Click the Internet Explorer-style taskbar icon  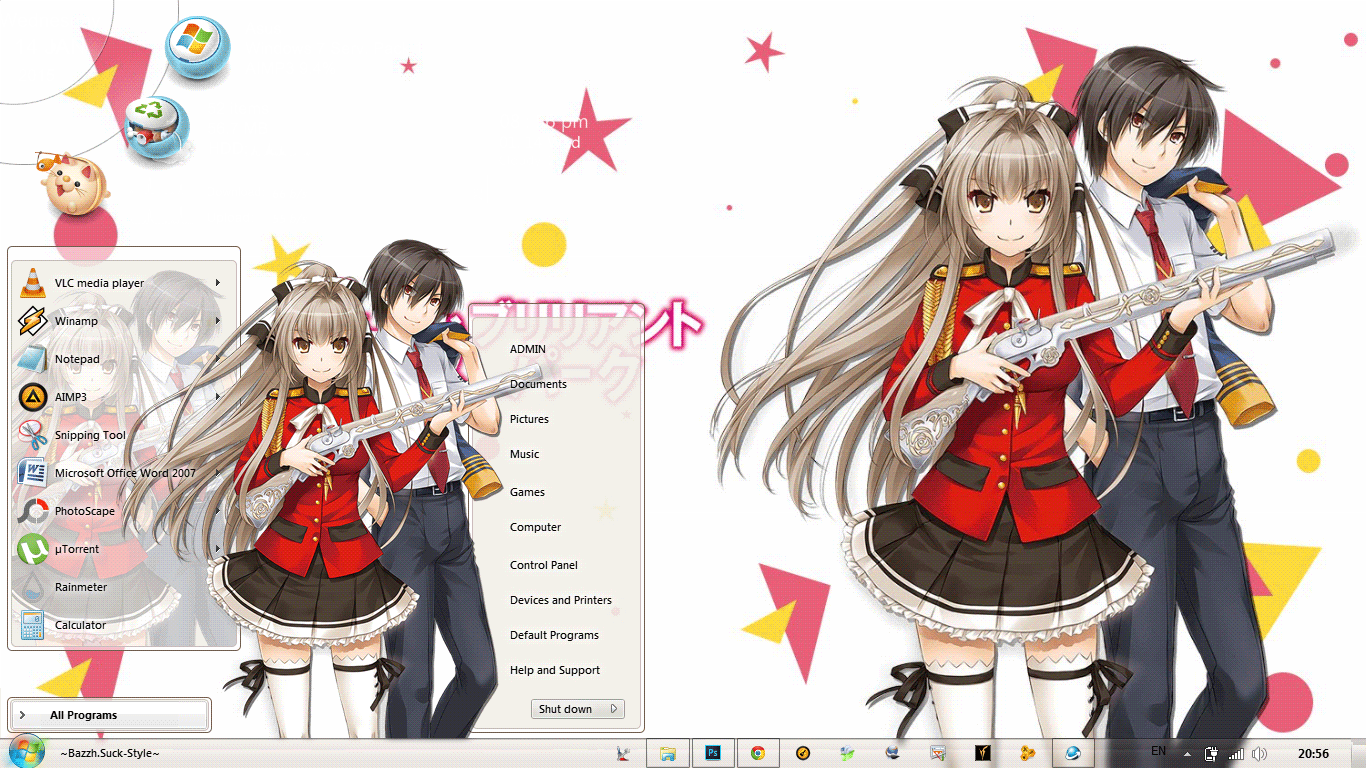click(1073, 753)
